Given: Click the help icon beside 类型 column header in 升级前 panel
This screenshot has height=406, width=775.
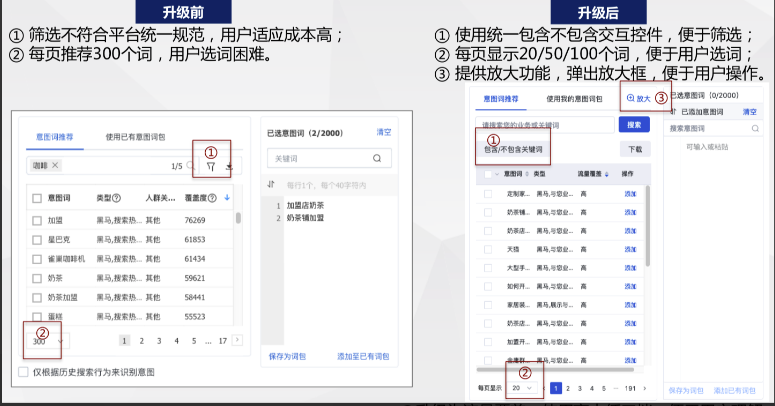Looking at the screenshot, I should pos(117,198).
